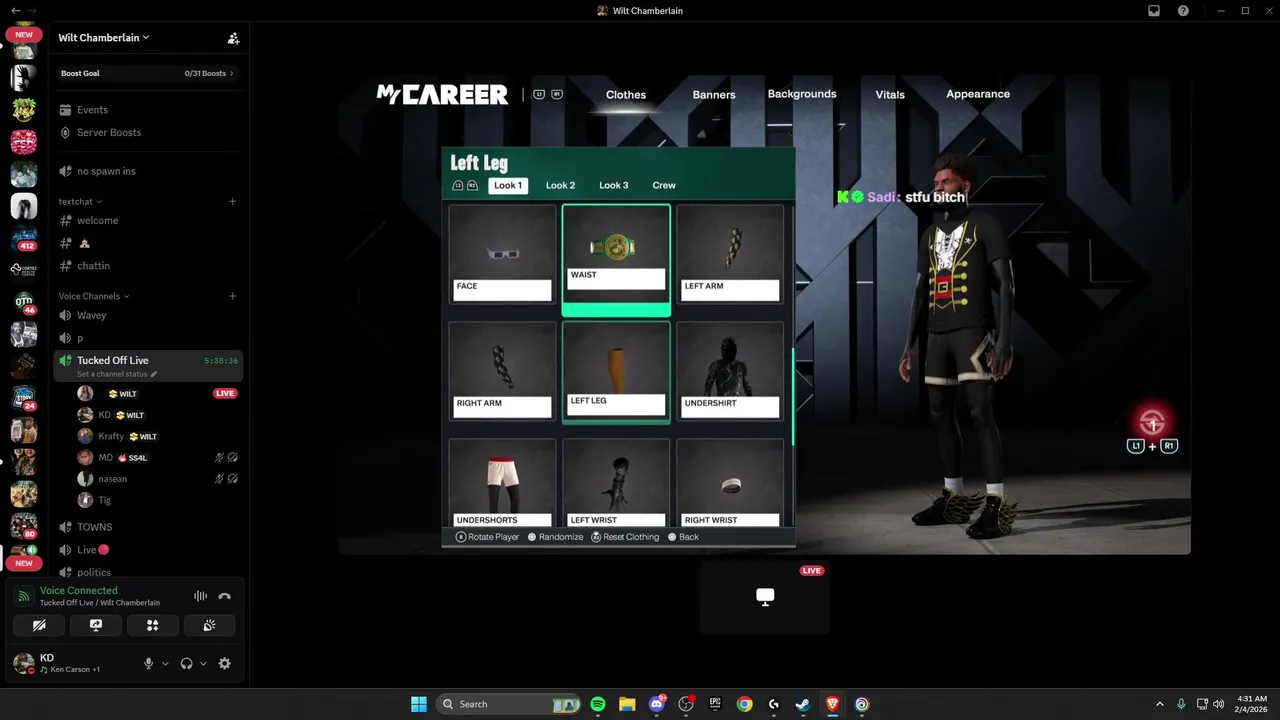
Task: Switch to the Backgrounds tab in stream
Action: pyautogui.click(x=802, y=94)
